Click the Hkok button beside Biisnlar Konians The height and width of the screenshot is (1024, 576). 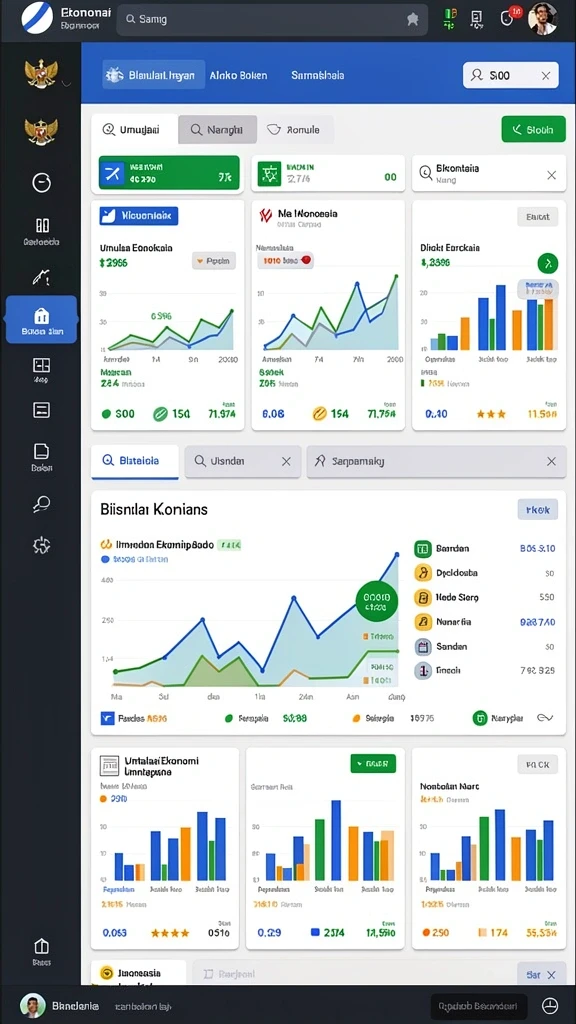[x=537, y=510]
